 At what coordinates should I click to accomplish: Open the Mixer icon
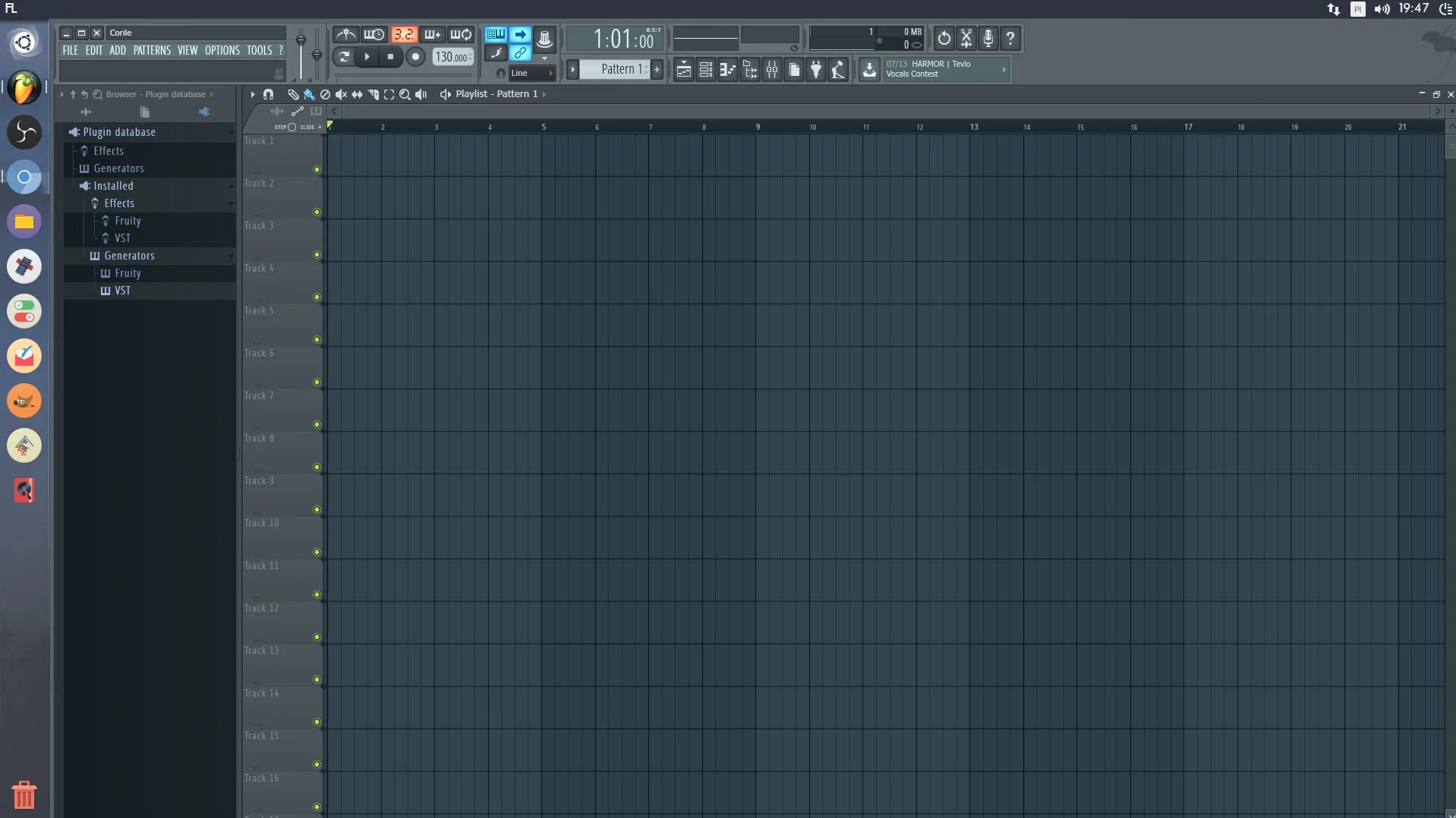pos(772,70)
